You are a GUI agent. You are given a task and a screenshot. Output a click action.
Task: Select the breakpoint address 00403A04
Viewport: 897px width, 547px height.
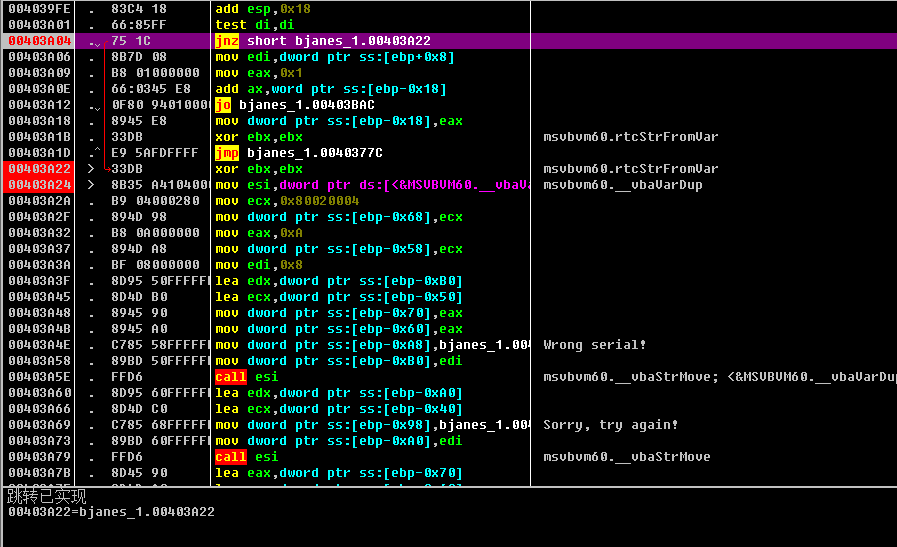40,41
